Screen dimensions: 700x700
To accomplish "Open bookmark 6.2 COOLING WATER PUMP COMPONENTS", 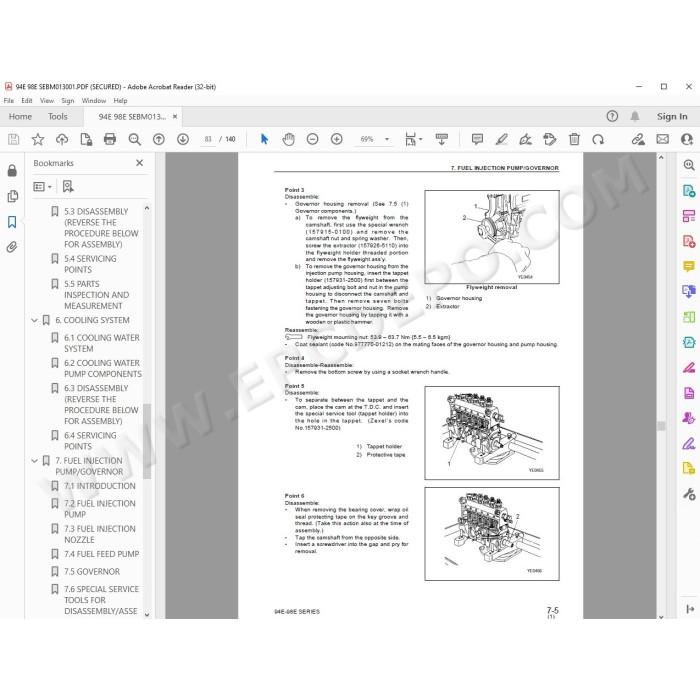I will coord(103,368).
